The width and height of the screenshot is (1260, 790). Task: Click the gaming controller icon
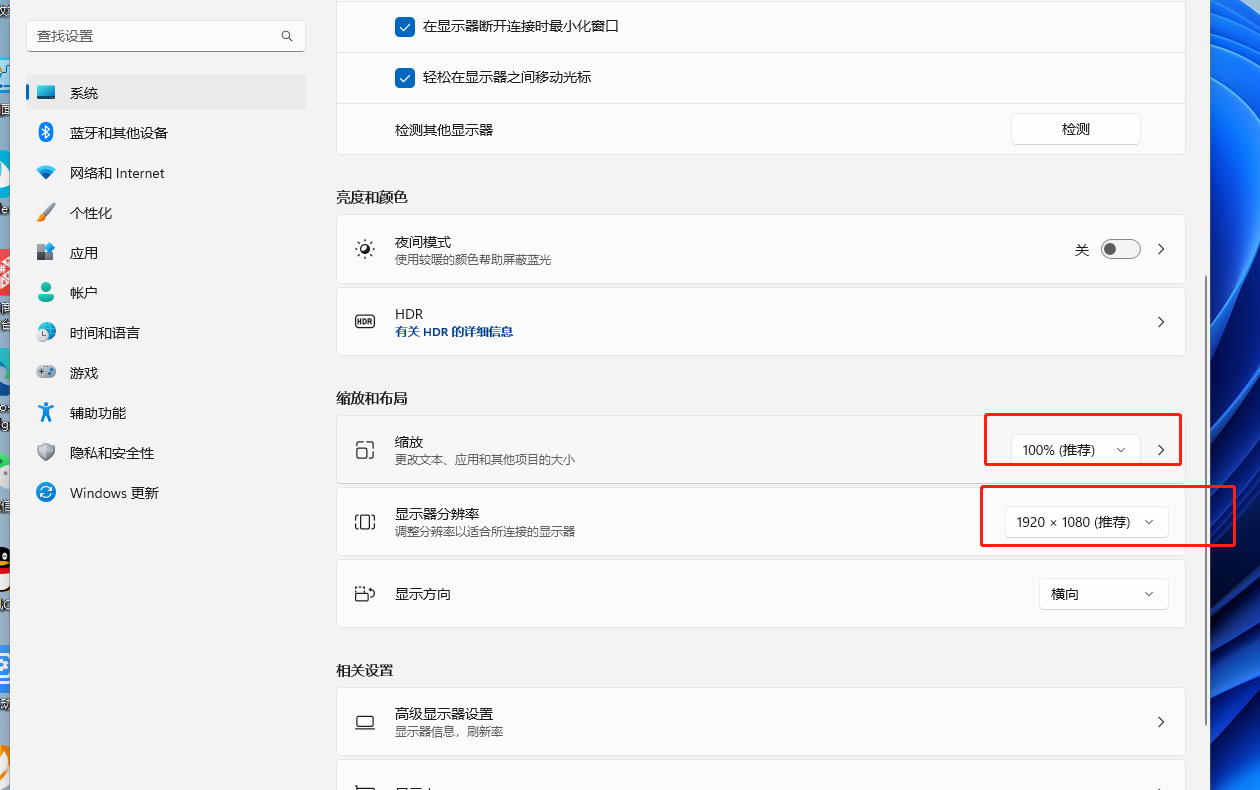[x=45, y=372]
